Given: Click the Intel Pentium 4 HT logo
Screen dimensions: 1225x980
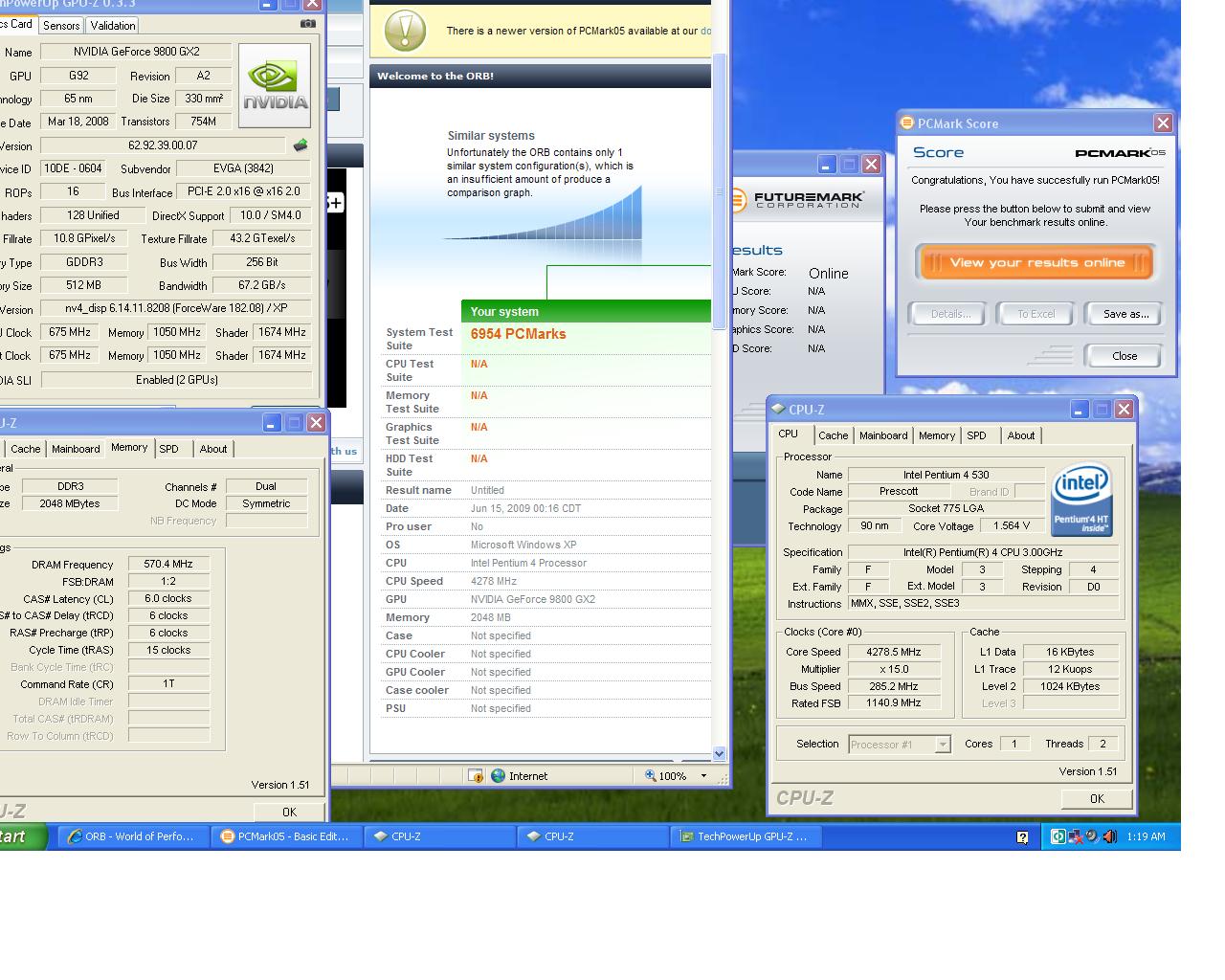Looking at the screenshot, I should (1081, 500).
